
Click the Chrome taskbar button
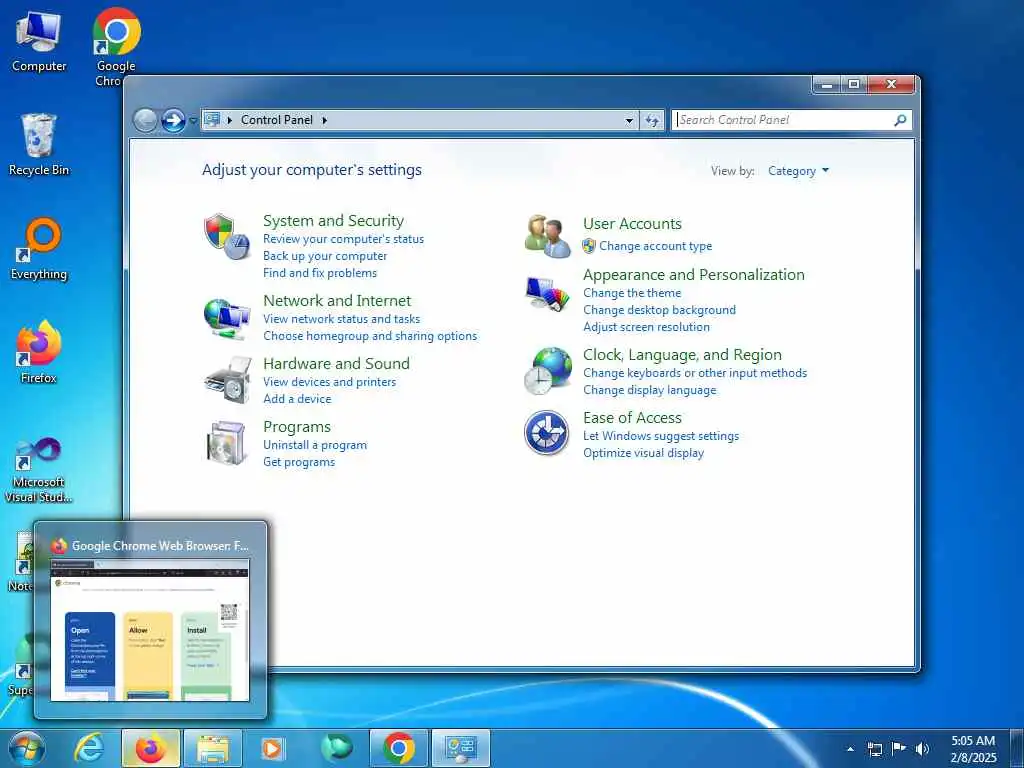click(398, 748)
